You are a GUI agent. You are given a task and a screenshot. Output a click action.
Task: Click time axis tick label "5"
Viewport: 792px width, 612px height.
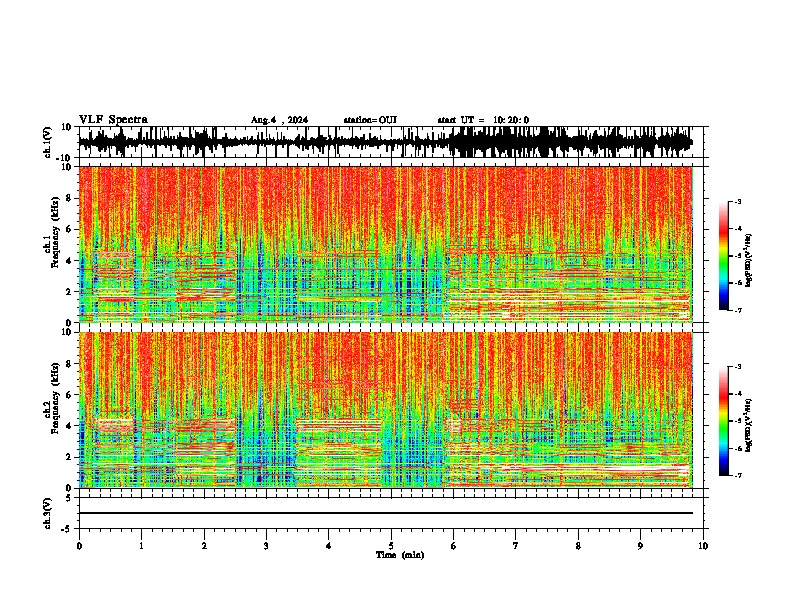391,546
